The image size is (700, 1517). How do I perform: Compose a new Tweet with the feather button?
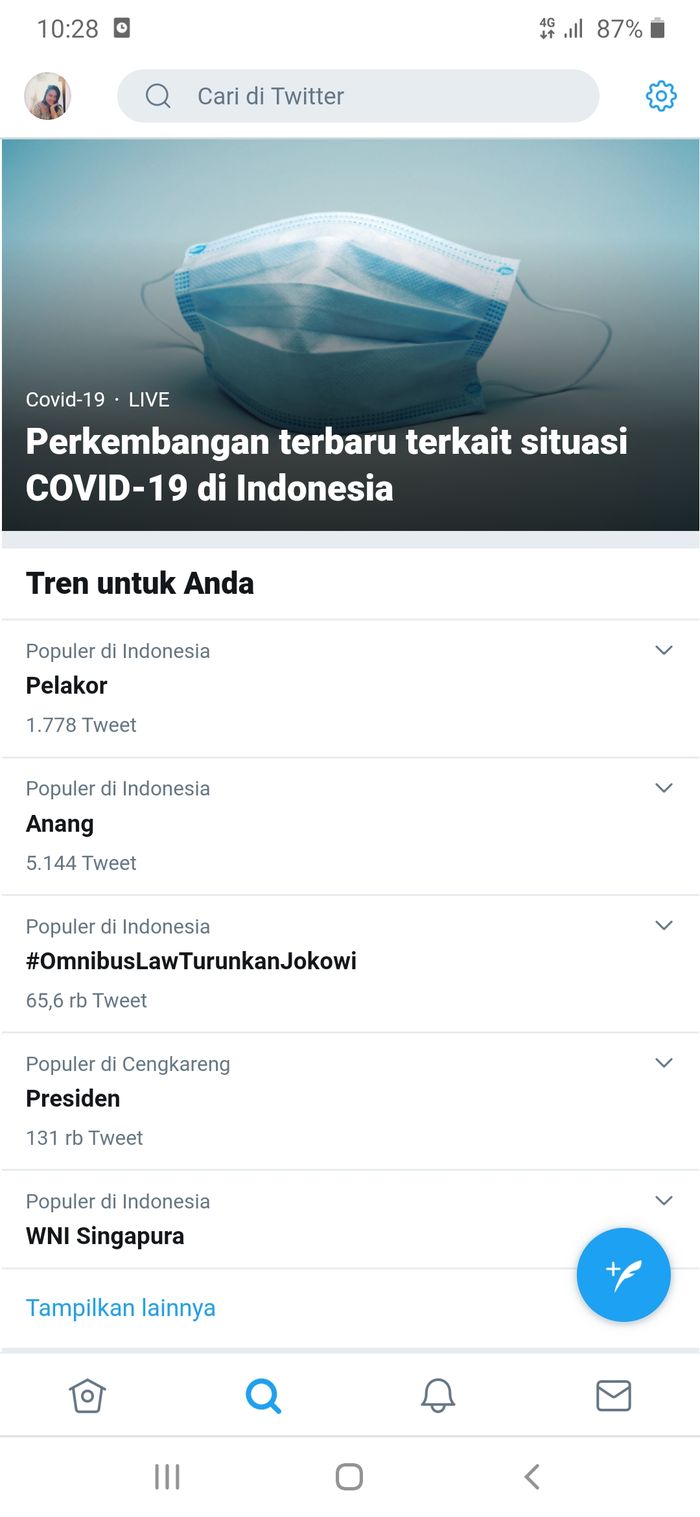coord(622,1274)
